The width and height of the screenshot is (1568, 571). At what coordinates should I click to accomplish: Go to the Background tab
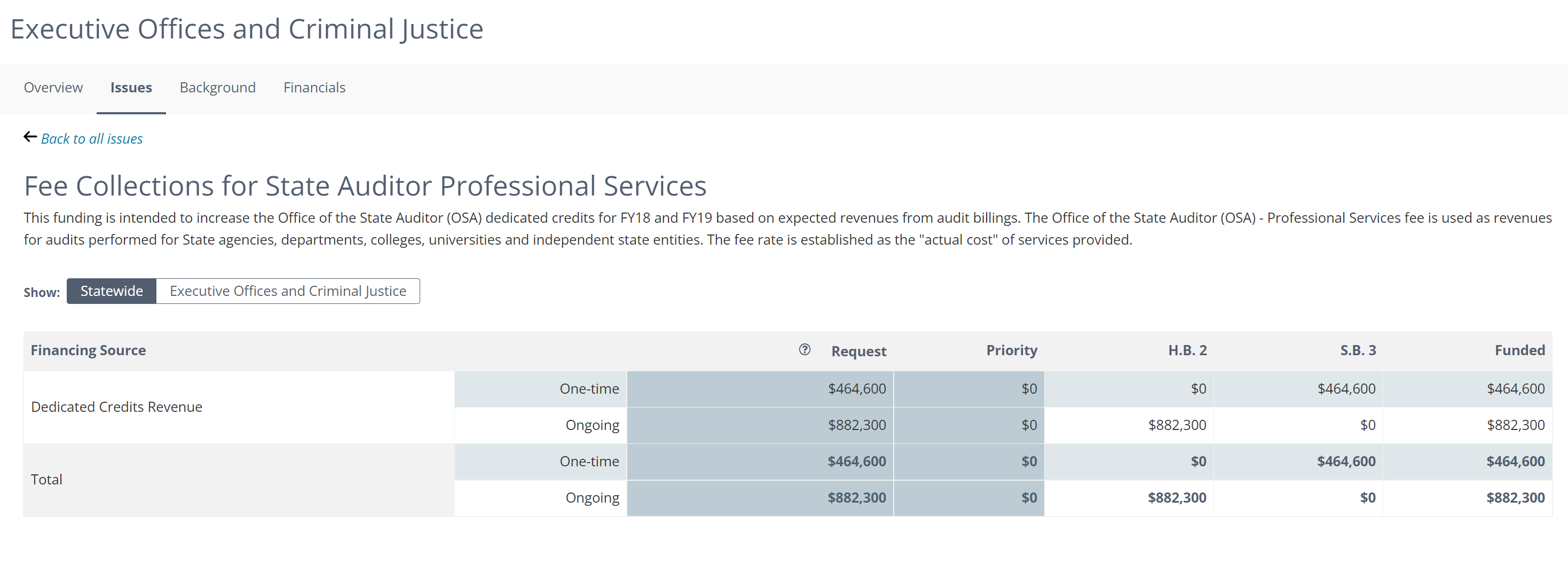tap(217, 88)
